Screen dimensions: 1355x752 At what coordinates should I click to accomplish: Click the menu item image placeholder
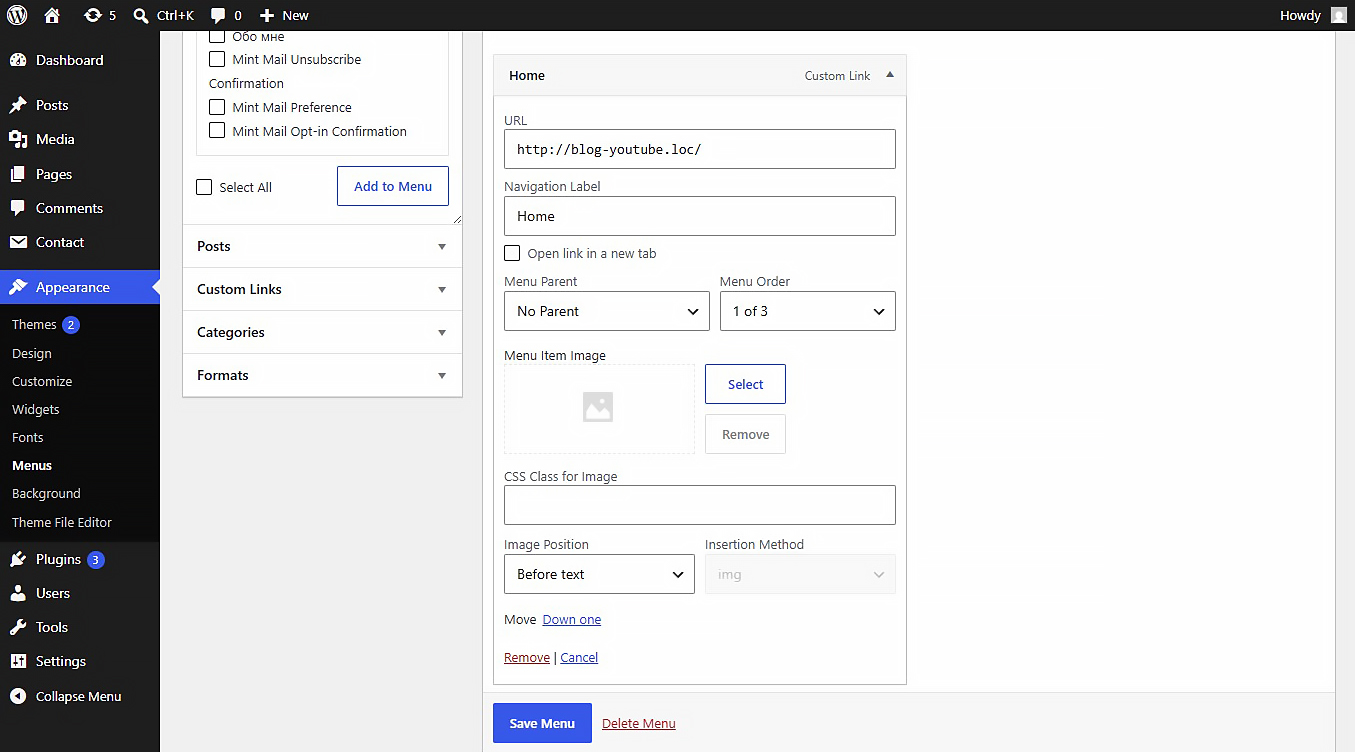coord(599,408)
